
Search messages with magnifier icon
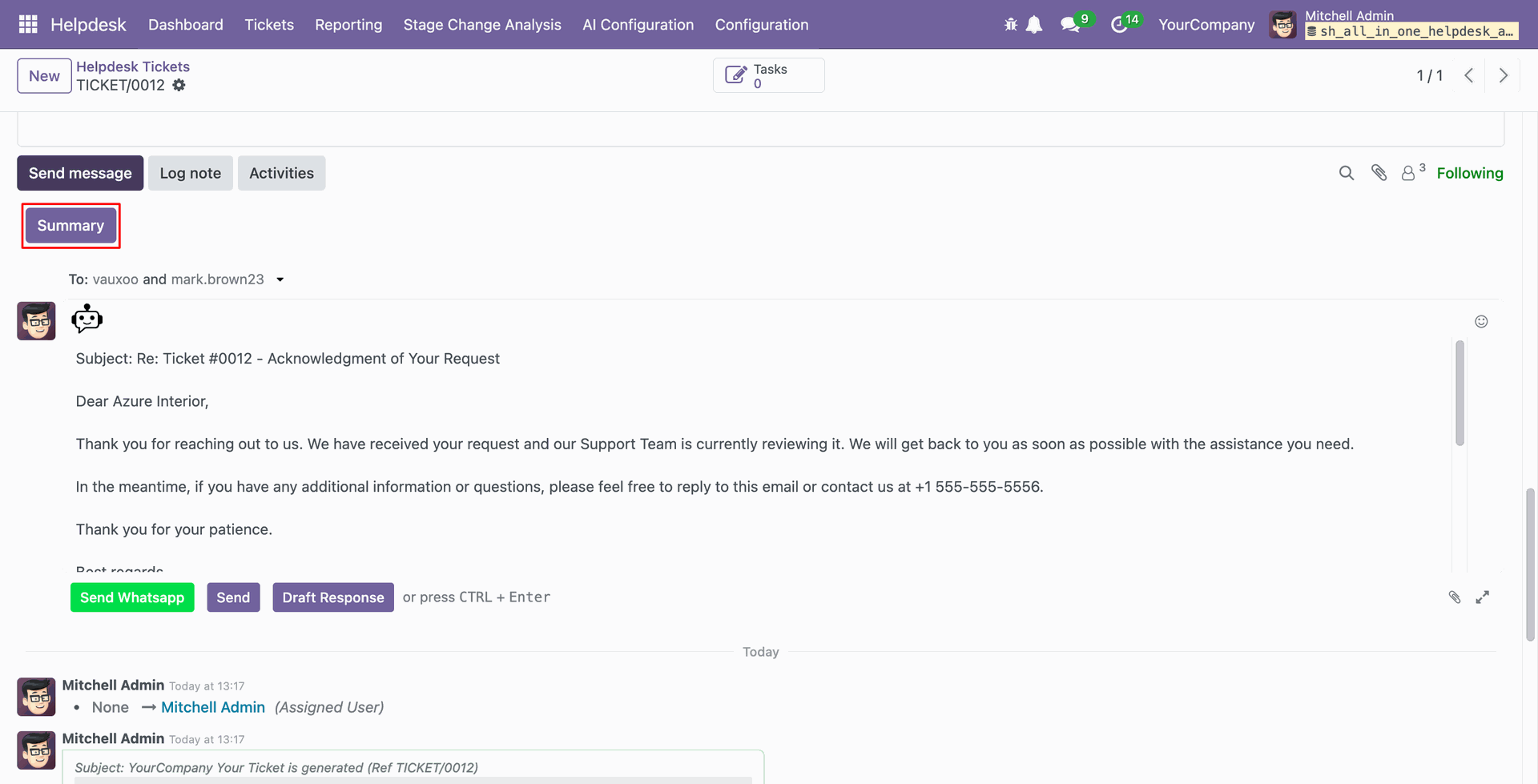click(x=1347, y=173)
